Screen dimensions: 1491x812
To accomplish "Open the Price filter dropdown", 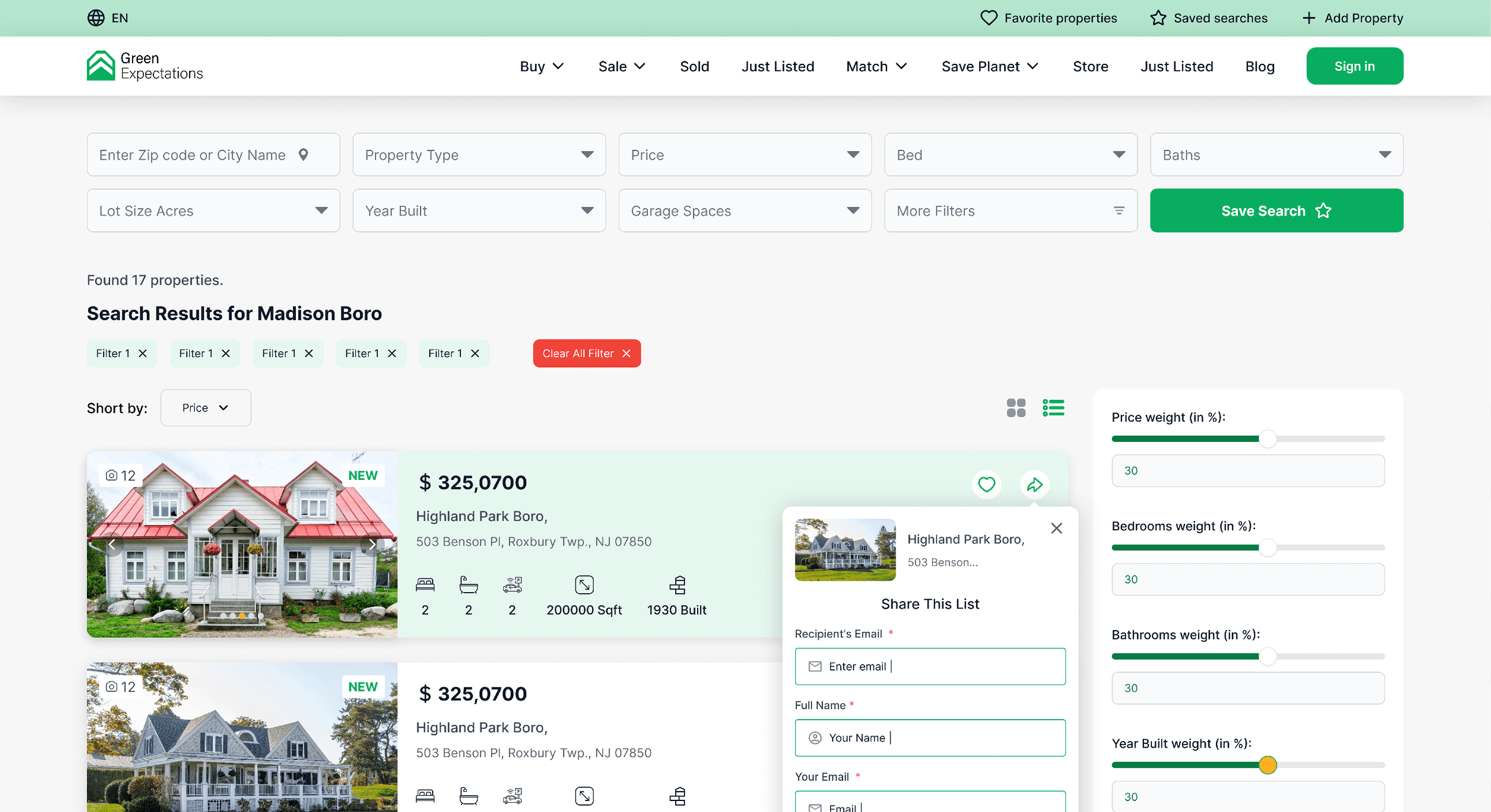I will (x=745, y=155).
